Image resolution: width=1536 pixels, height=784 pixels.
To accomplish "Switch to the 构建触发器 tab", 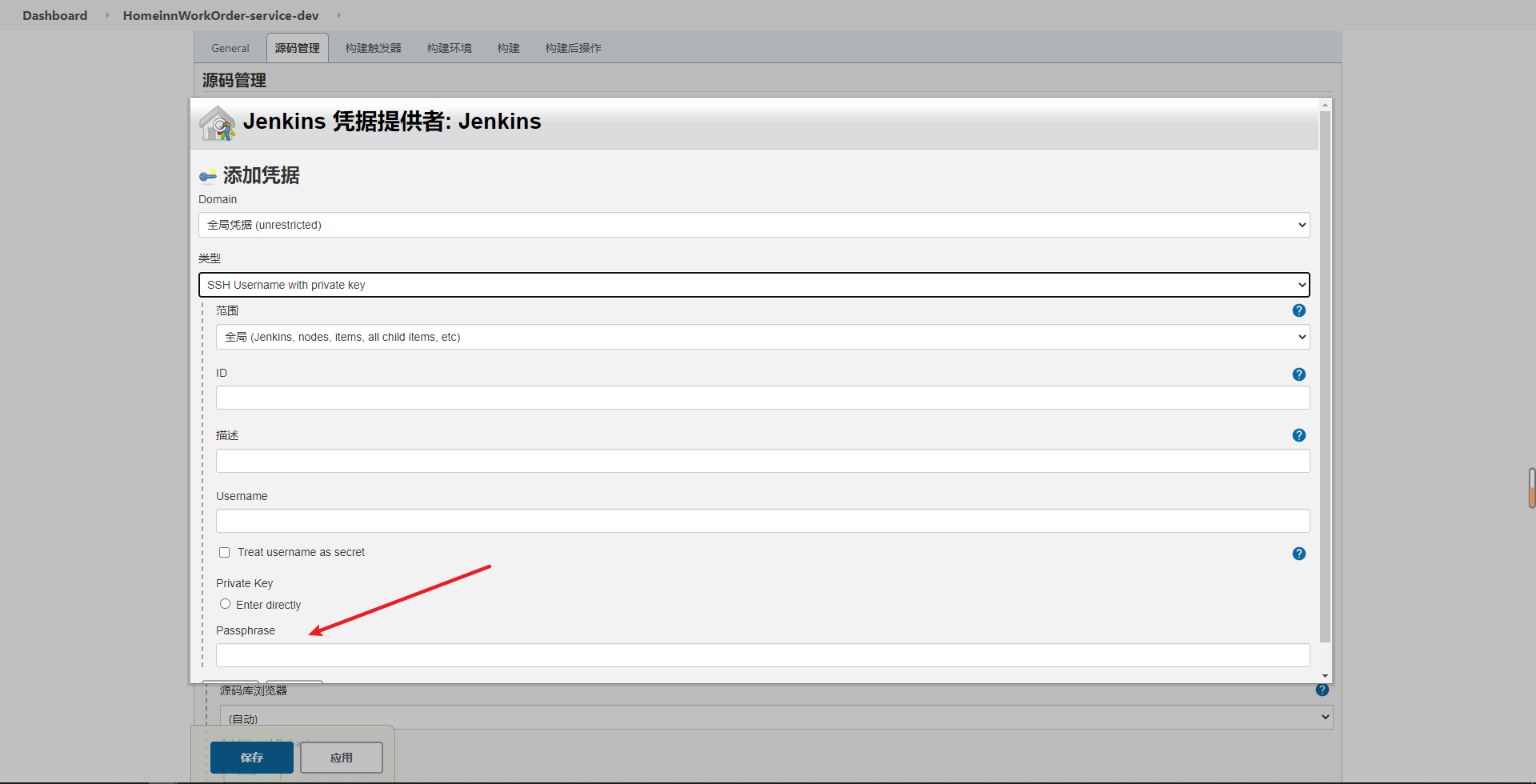I will click(x=374, y=48).
